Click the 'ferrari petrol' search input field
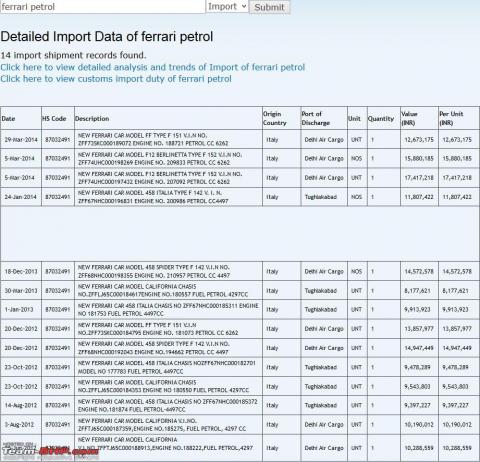 pyautogui.click(x=103, y=7)
